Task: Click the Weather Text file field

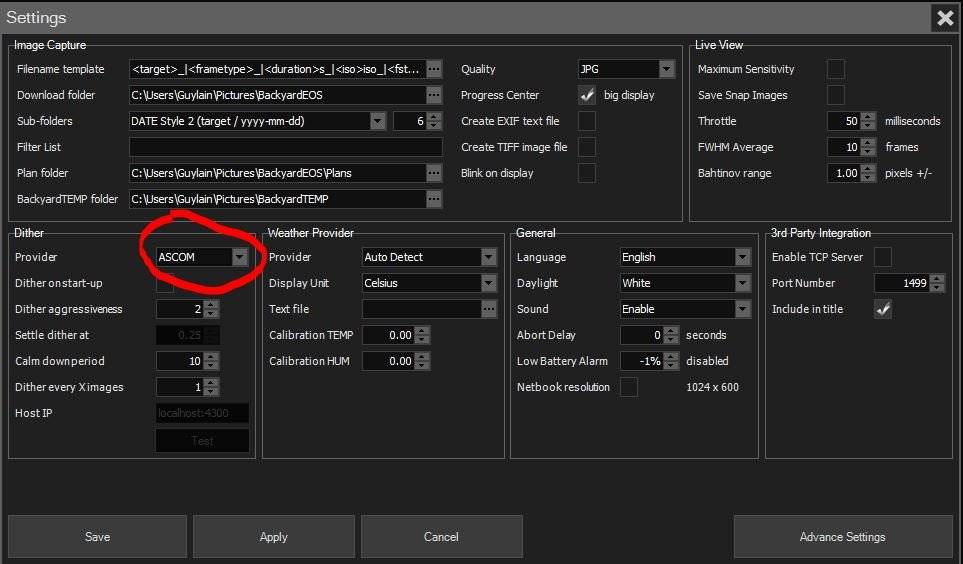Action: tap(421, 308)
